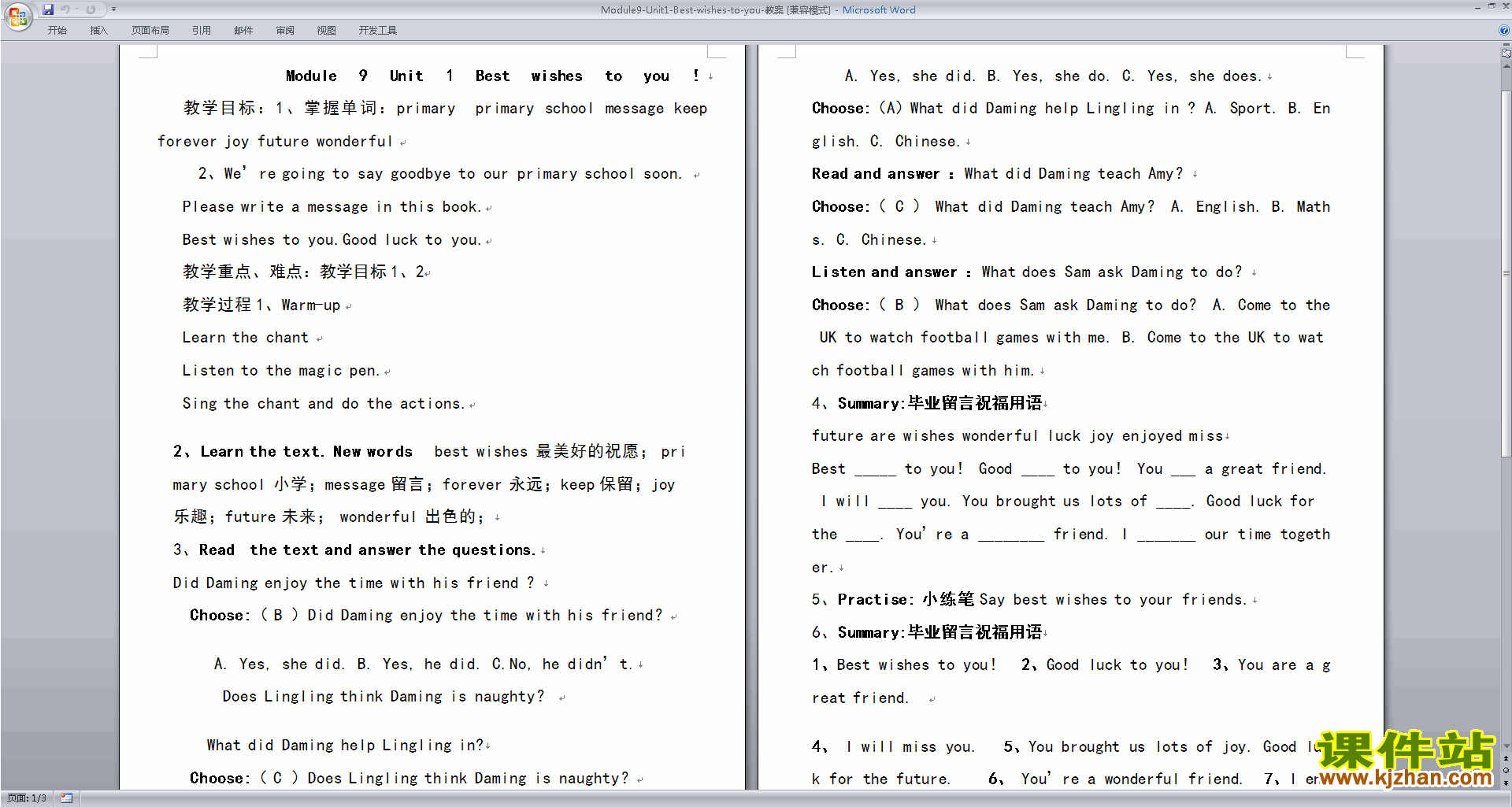This screenshot has height=807, width=1512.
Task: Click 'Summary:毕业留言祝福用语' under item 4
Action: coord(940,403)
